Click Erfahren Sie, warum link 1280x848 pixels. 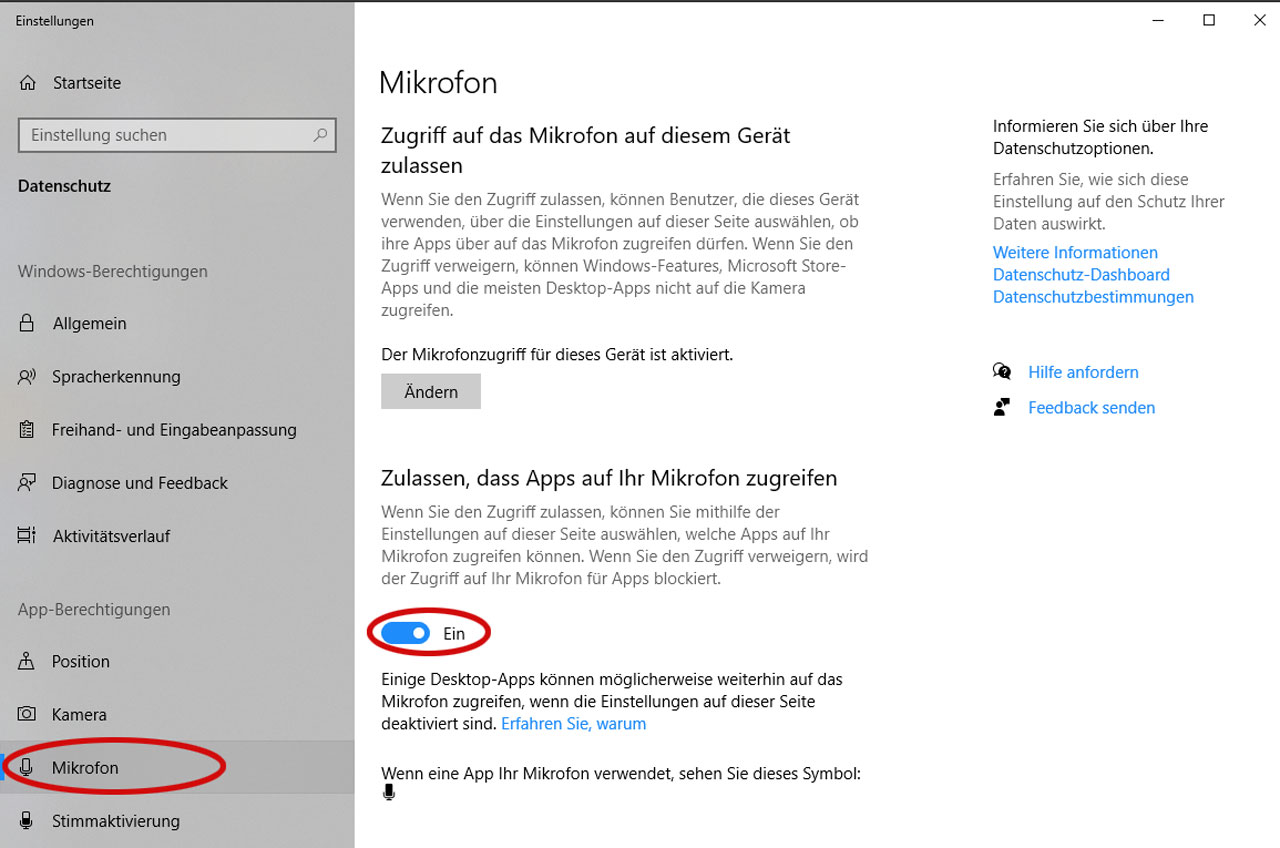(x=573, y=723)
